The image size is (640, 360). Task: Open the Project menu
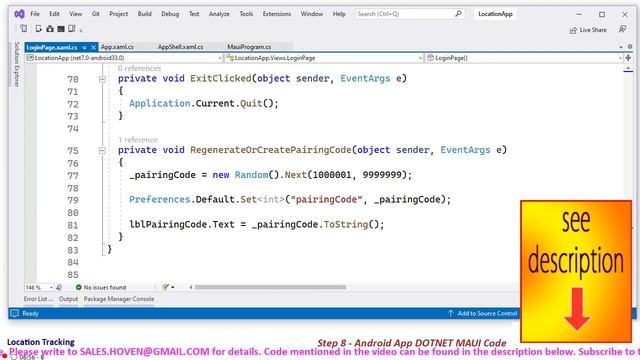click(x=118, y=14)
